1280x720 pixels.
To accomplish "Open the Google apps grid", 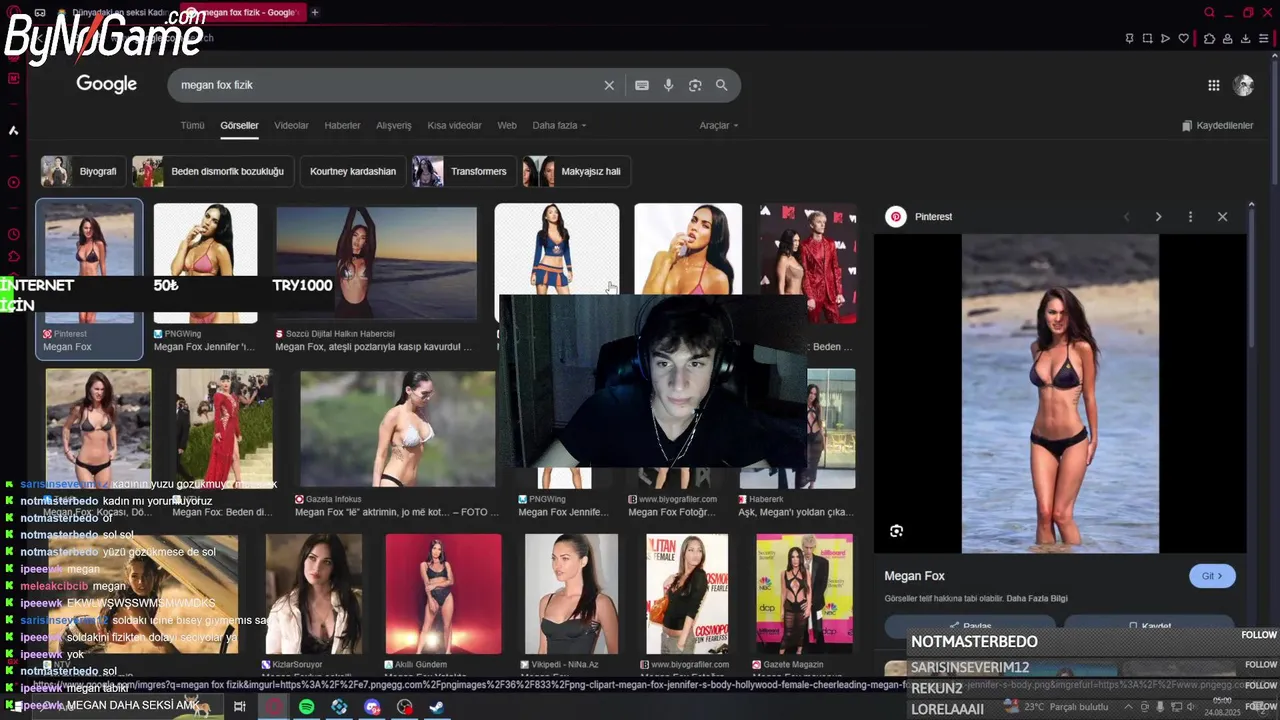I will [1214, 85].
